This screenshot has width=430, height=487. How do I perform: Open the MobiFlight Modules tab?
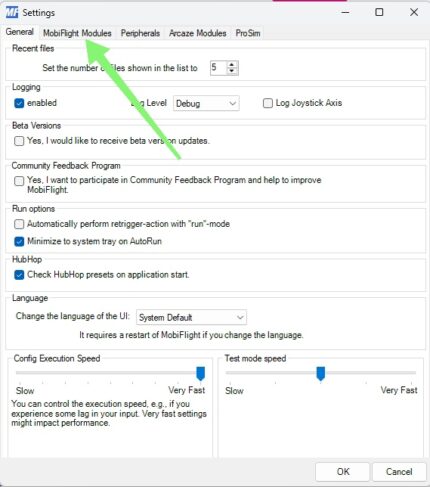click(x=77, y=33)
